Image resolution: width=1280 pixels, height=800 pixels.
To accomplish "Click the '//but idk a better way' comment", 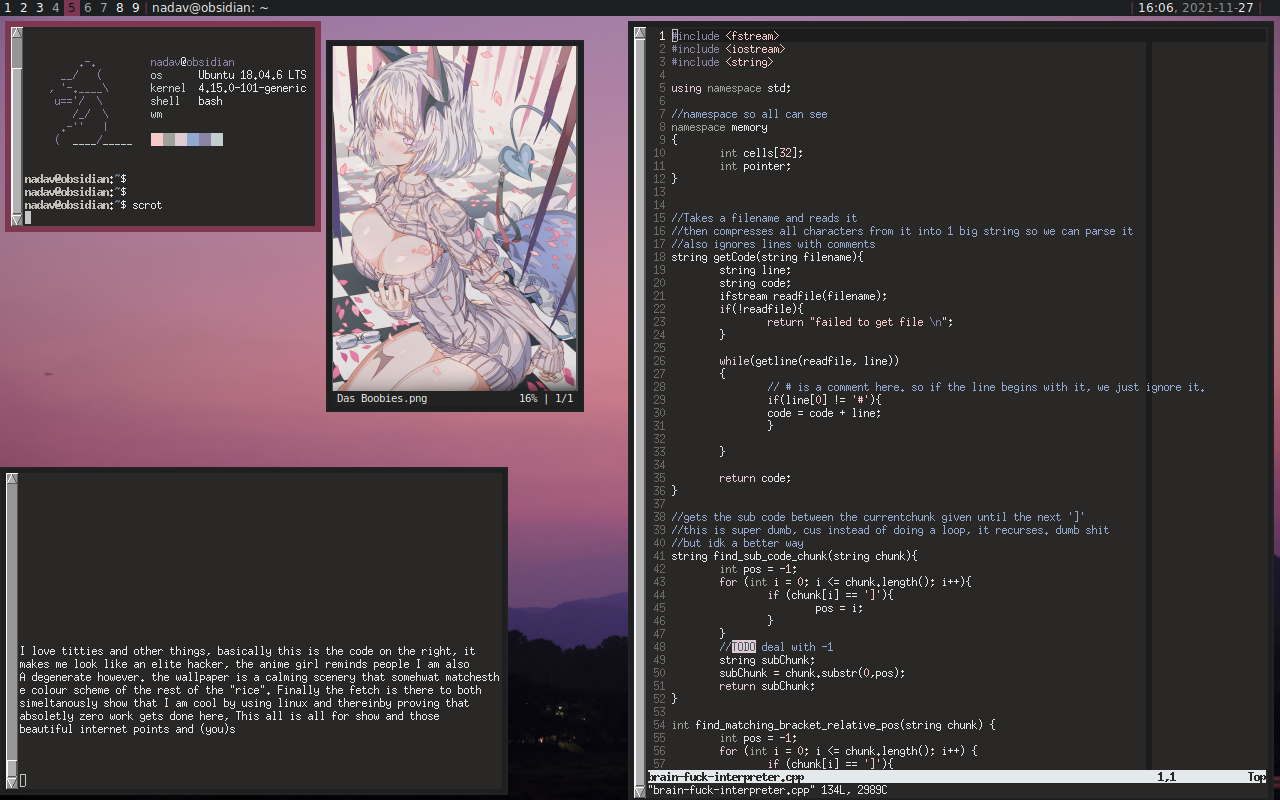I will [x=737, y=543].
